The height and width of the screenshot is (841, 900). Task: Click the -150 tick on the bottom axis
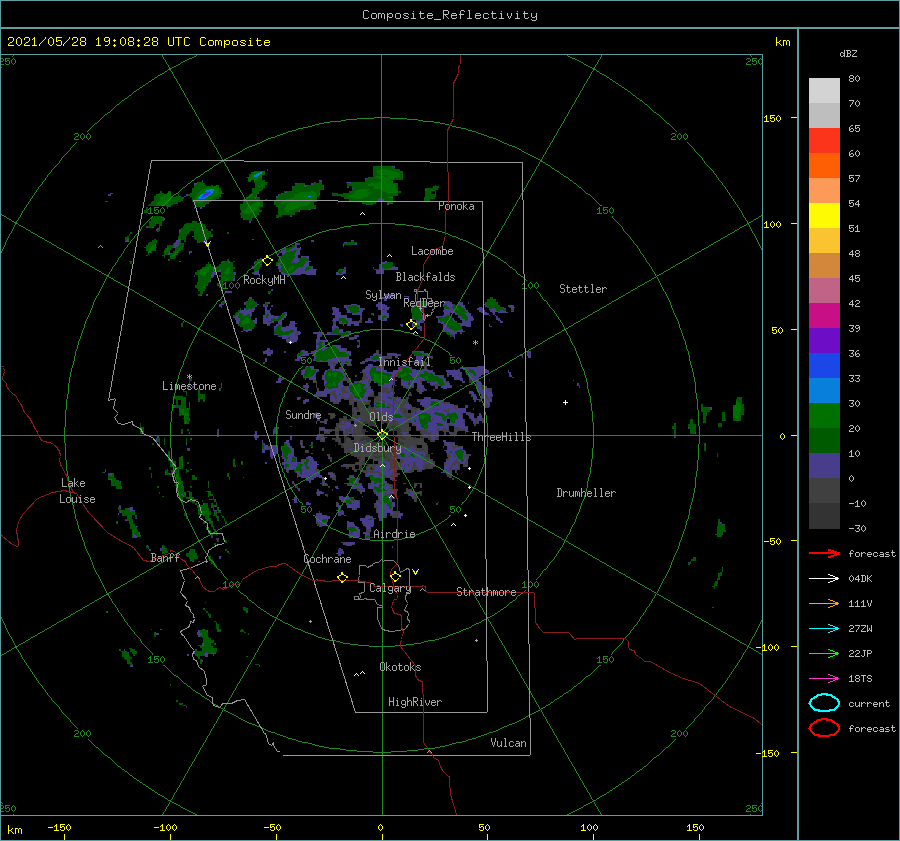59,827
